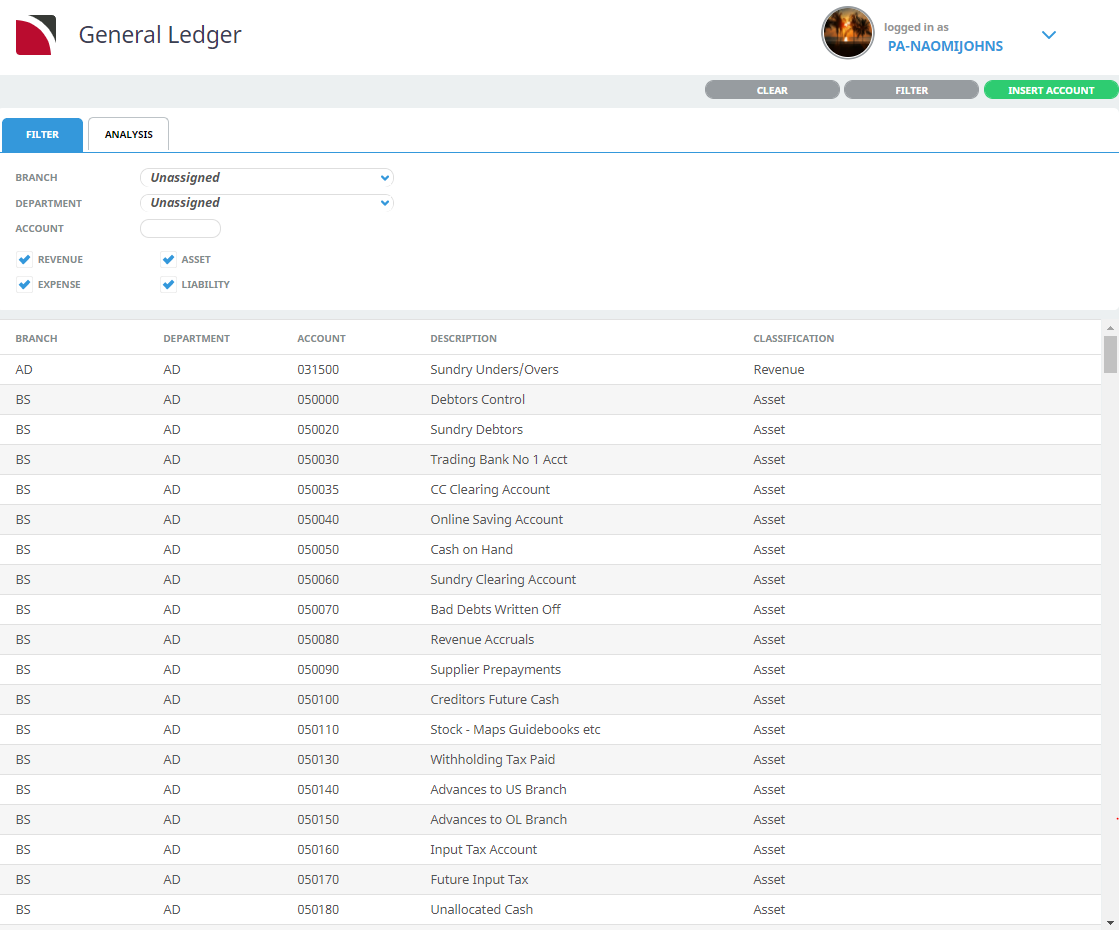Click the red application logo icon
The width and height of the screenshot is (1119, 930).
(x=36, y=35)
